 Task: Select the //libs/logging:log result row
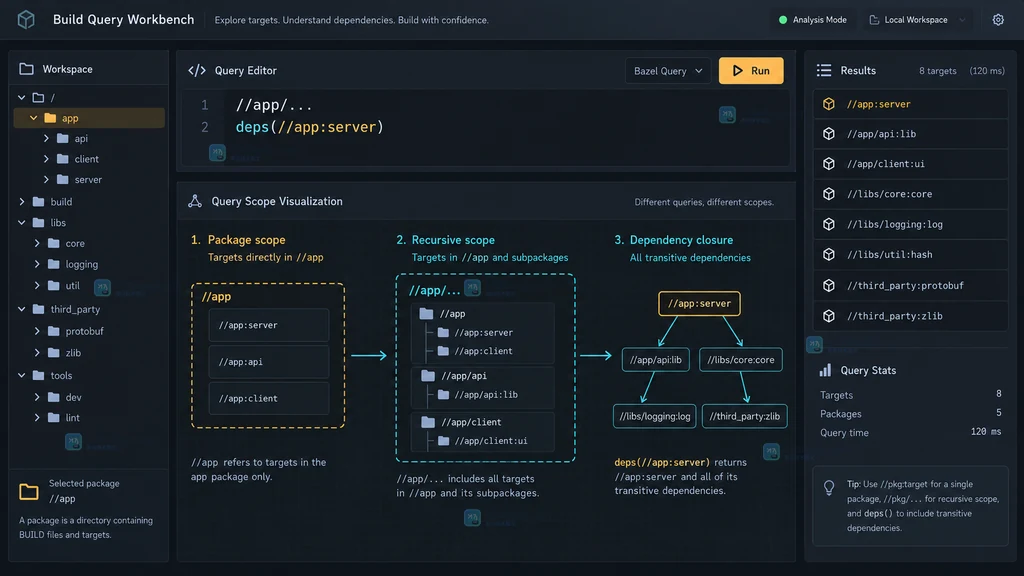[910, 225]
